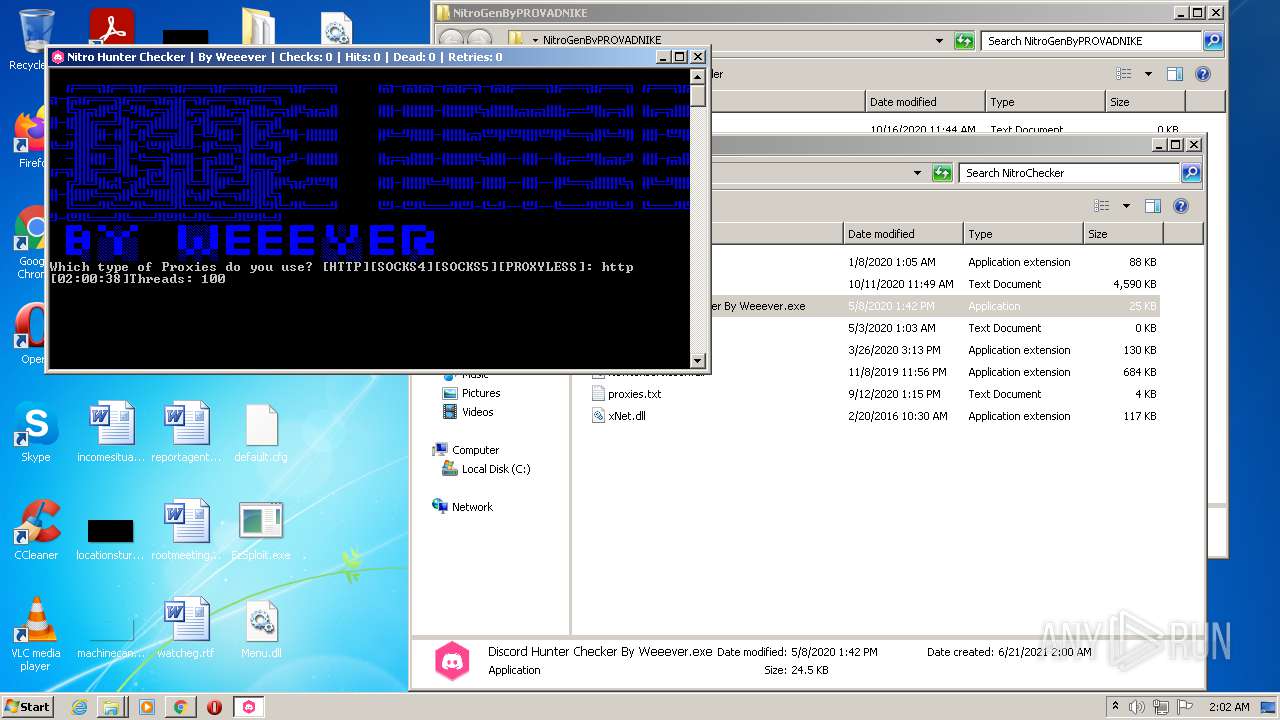Viewport: 1280px width, 720px height.
Task: Click search magnifier in NitroGenByPROVADNIKE window
Action: [1213, 41]
